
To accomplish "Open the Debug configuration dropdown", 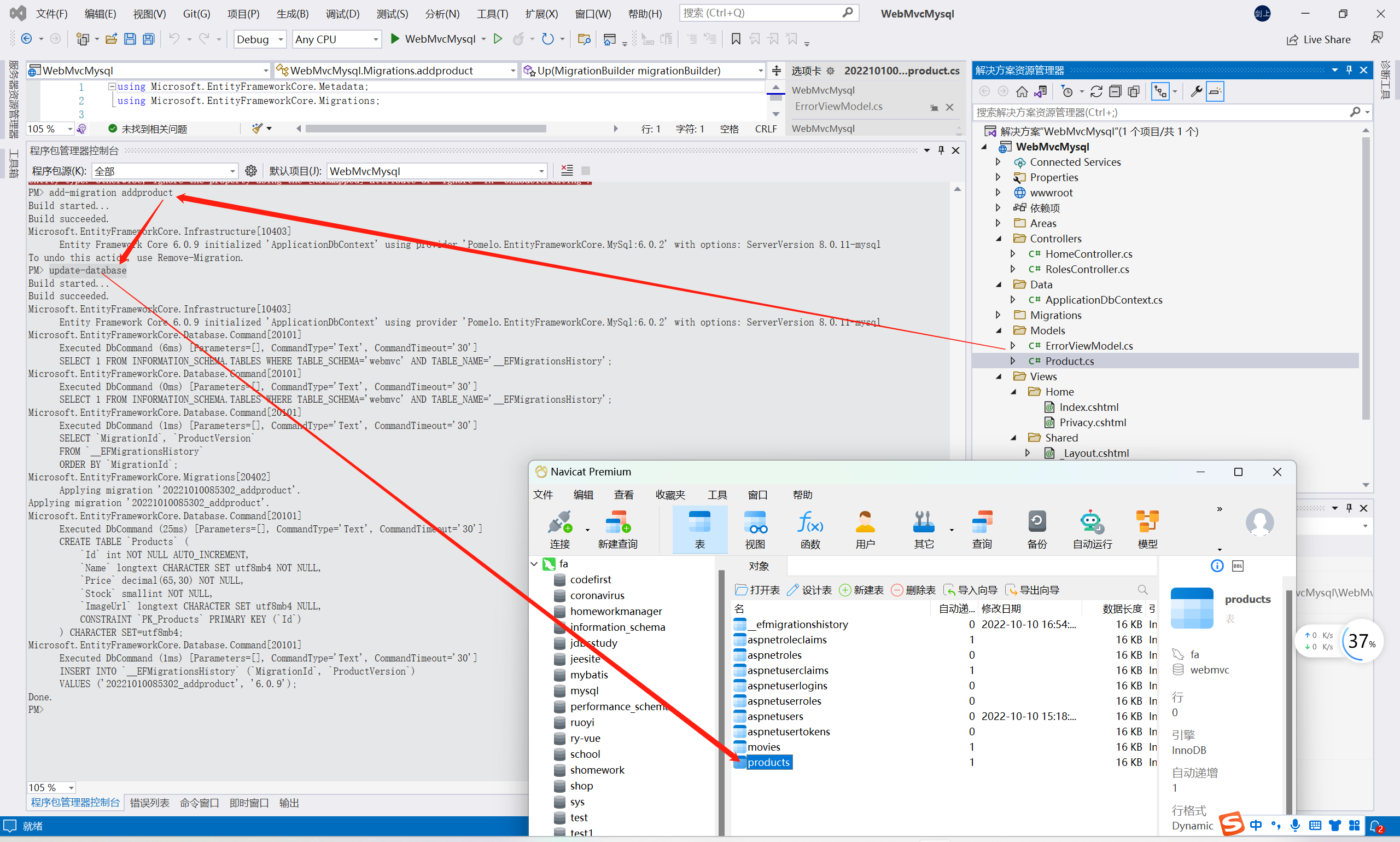I will (x=260, y=39).
